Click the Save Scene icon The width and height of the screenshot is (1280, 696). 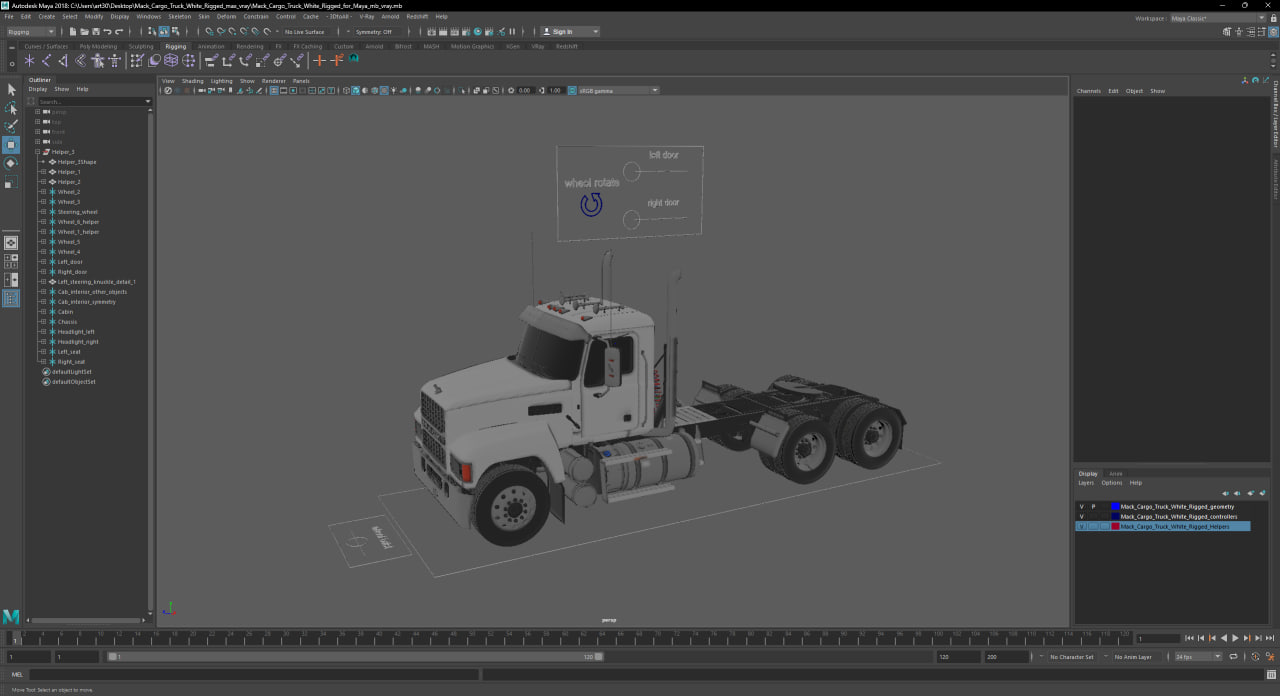point(95,32)
